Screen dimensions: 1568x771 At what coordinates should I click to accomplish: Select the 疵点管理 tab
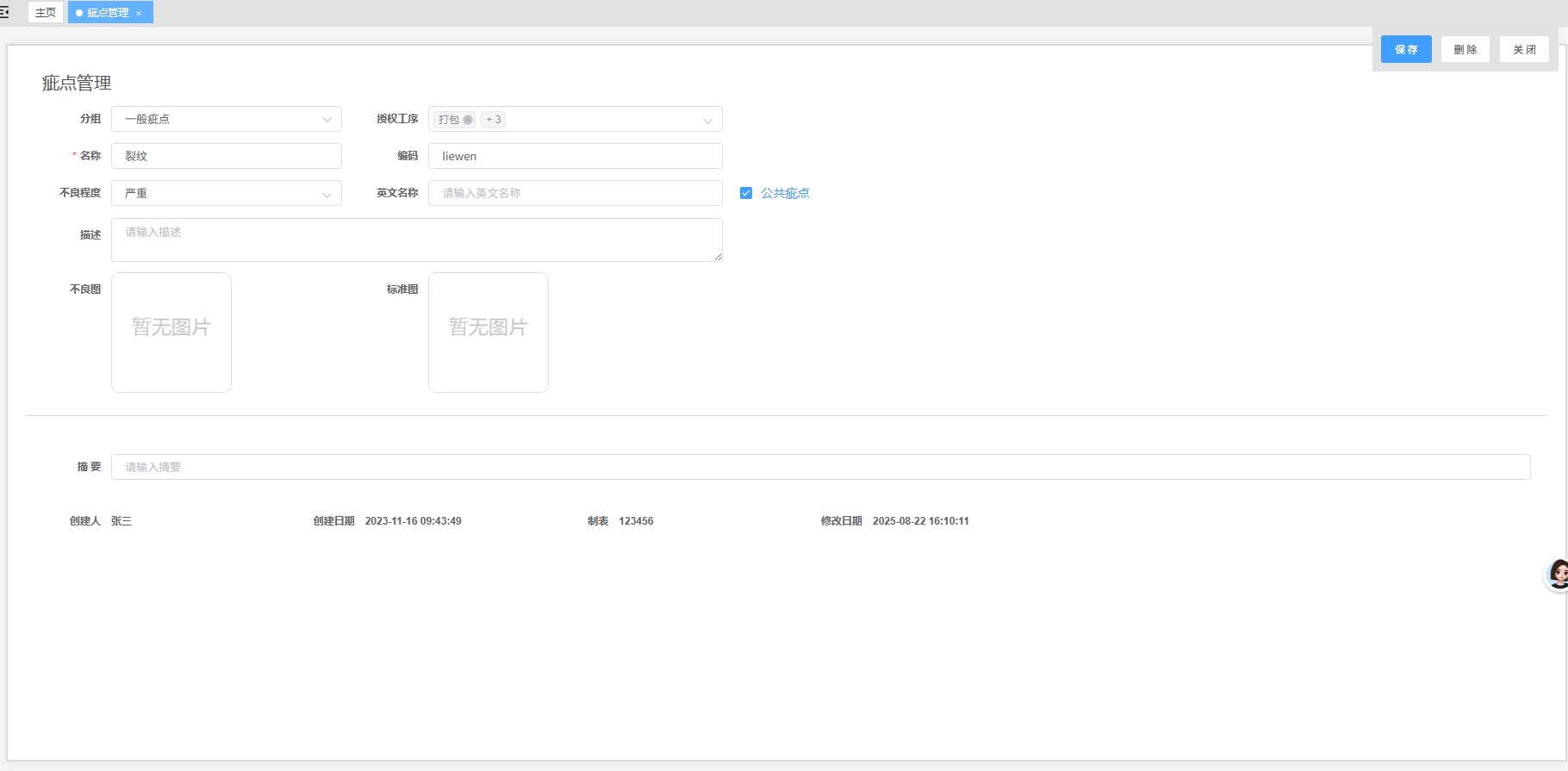[107, 13]
